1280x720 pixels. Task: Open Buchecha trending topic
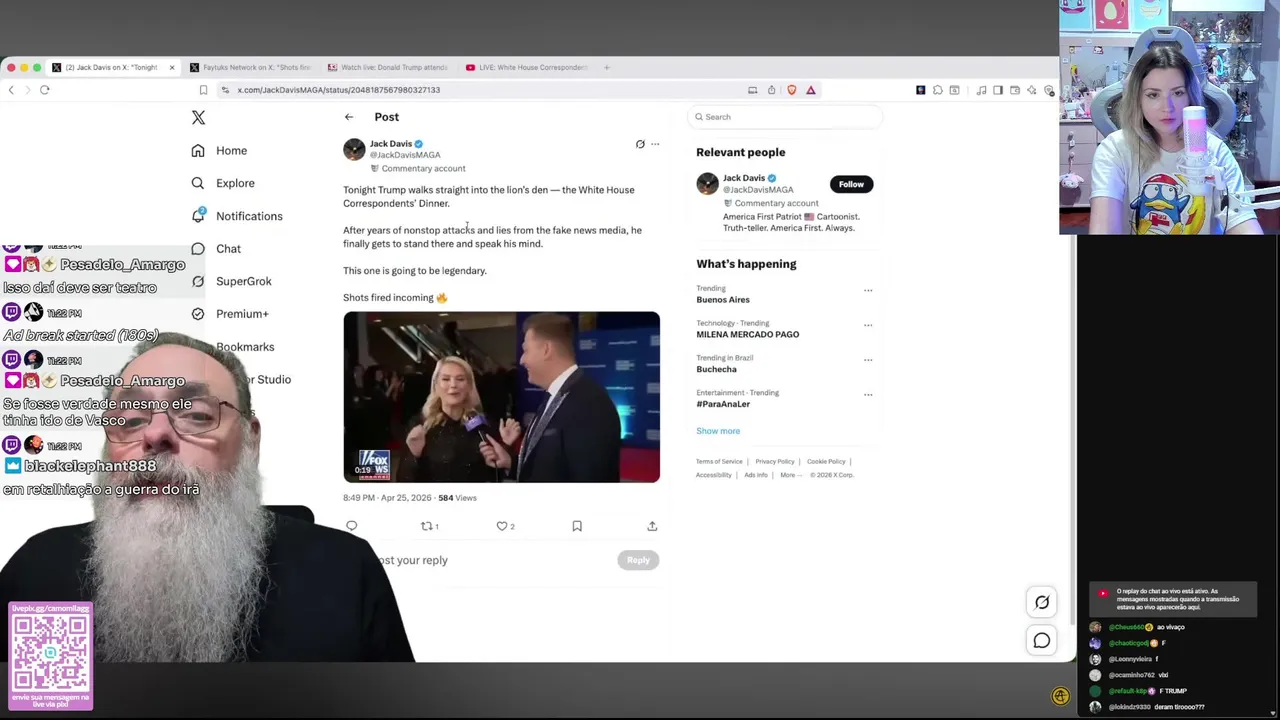716,369
